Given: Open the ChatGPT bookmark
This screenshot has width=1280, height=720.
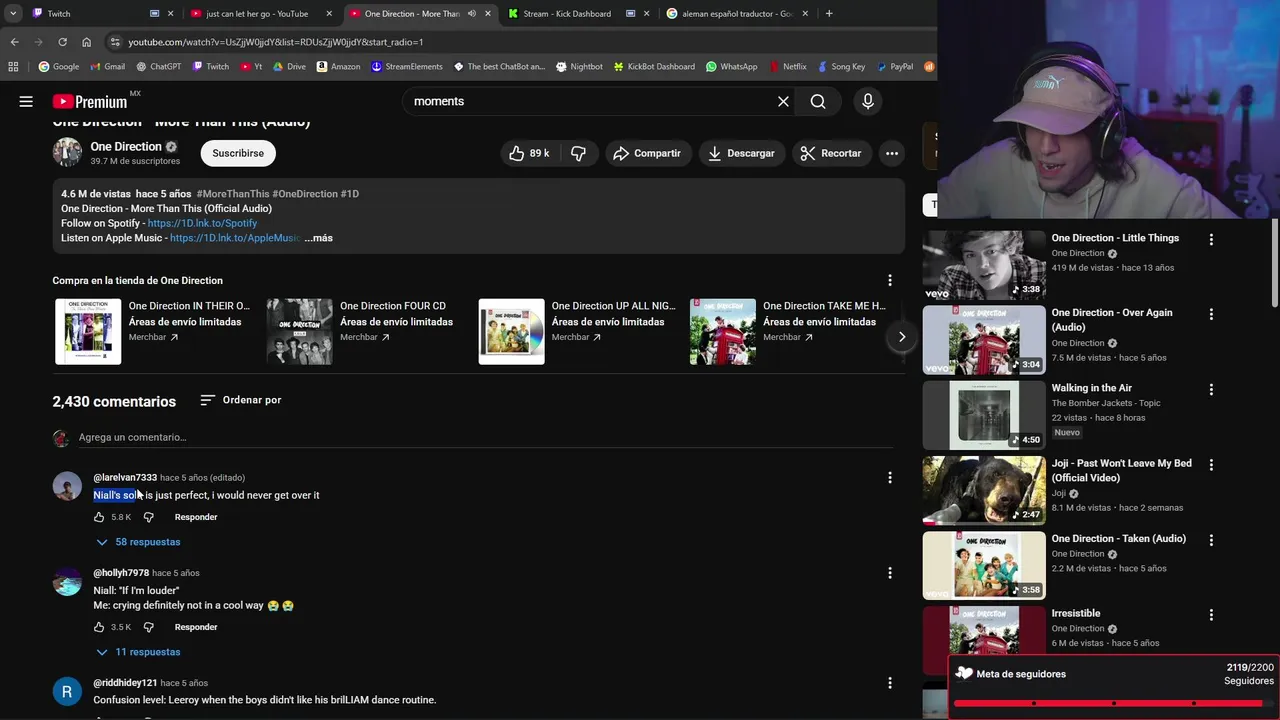Looking at the screenshot, I should click(157, 66).
